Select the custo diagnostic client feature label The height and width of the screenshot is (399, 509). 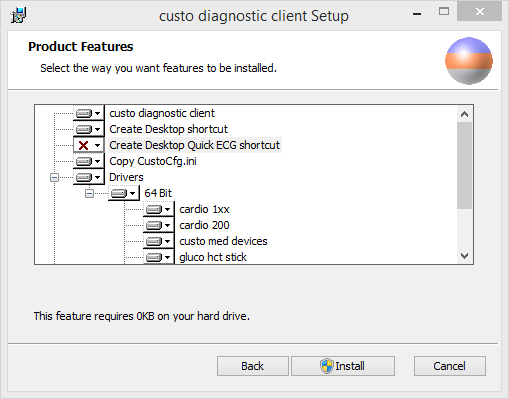pyautogui.click(x=162, y=113)
